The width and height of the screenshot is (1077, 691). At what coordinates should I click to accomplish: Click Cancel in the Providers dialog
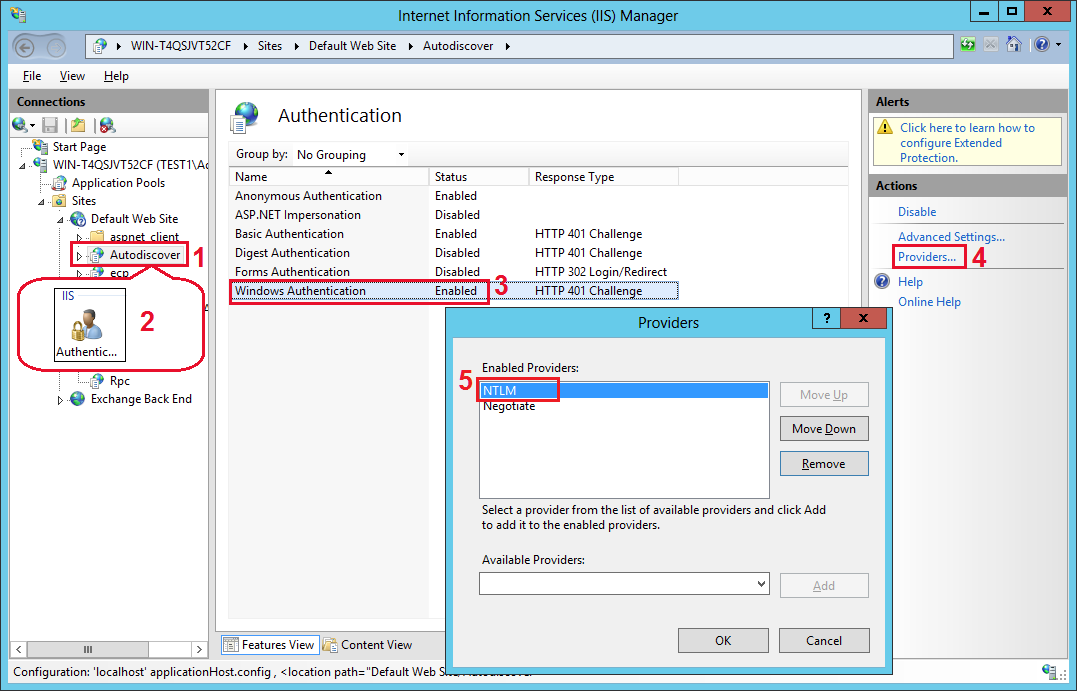[x=824, y=640]
